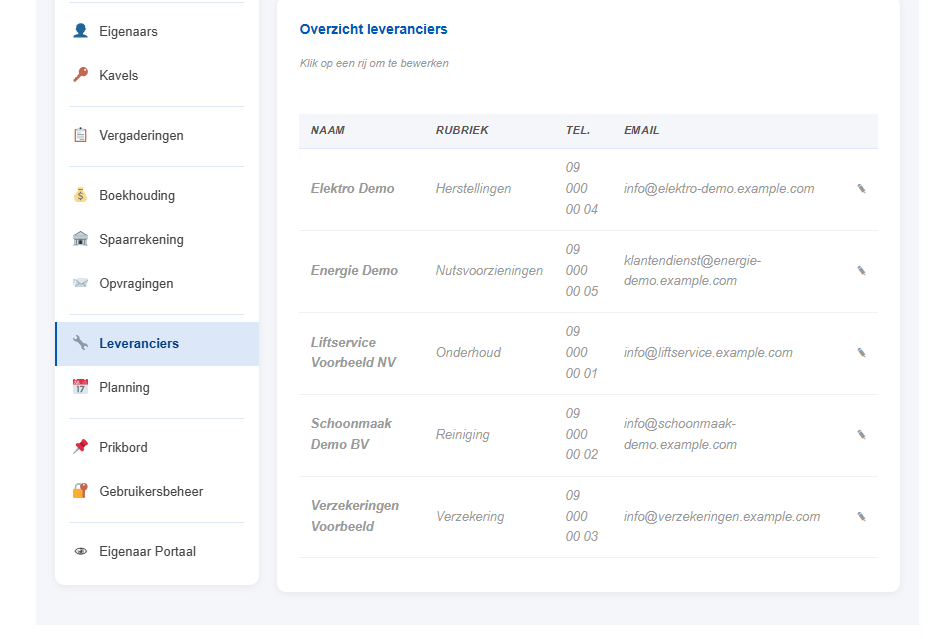The width and height of the screenshot is (946, 639).
Task: Click the pencil icon for Schoonmaak Demo BV
Action: pyautogui.click(x=862, y=434)
